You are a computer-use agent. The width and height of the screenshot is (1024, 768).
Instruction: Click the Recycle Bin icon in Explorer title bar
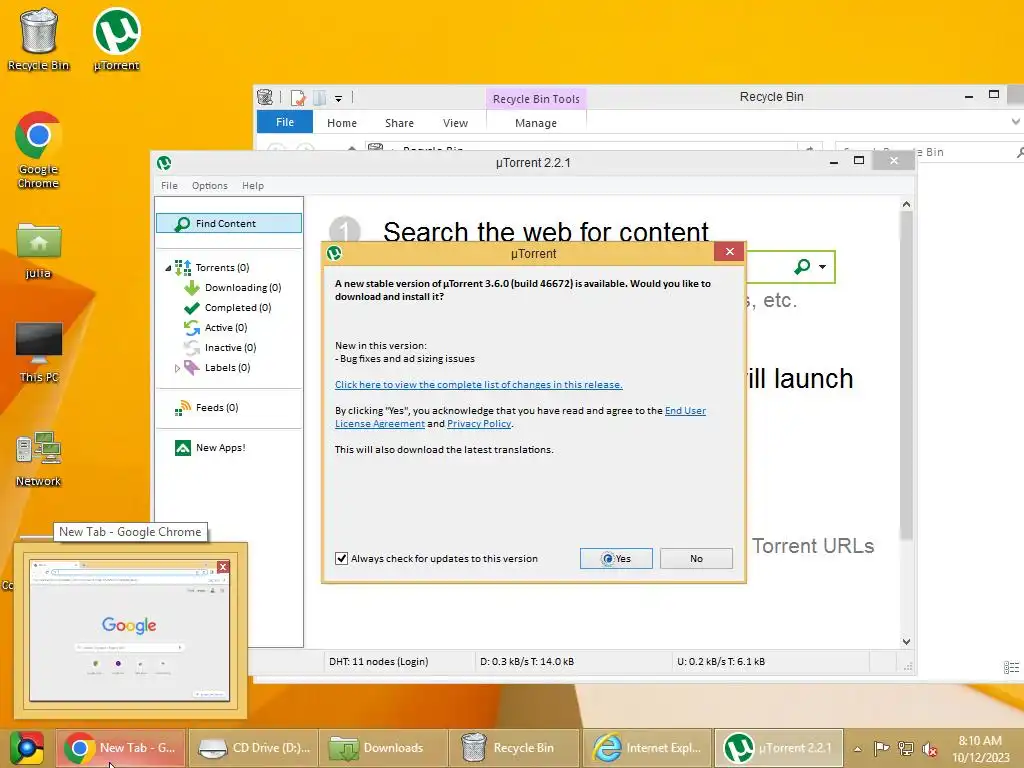pyautogui.click(x=264, y=97)
